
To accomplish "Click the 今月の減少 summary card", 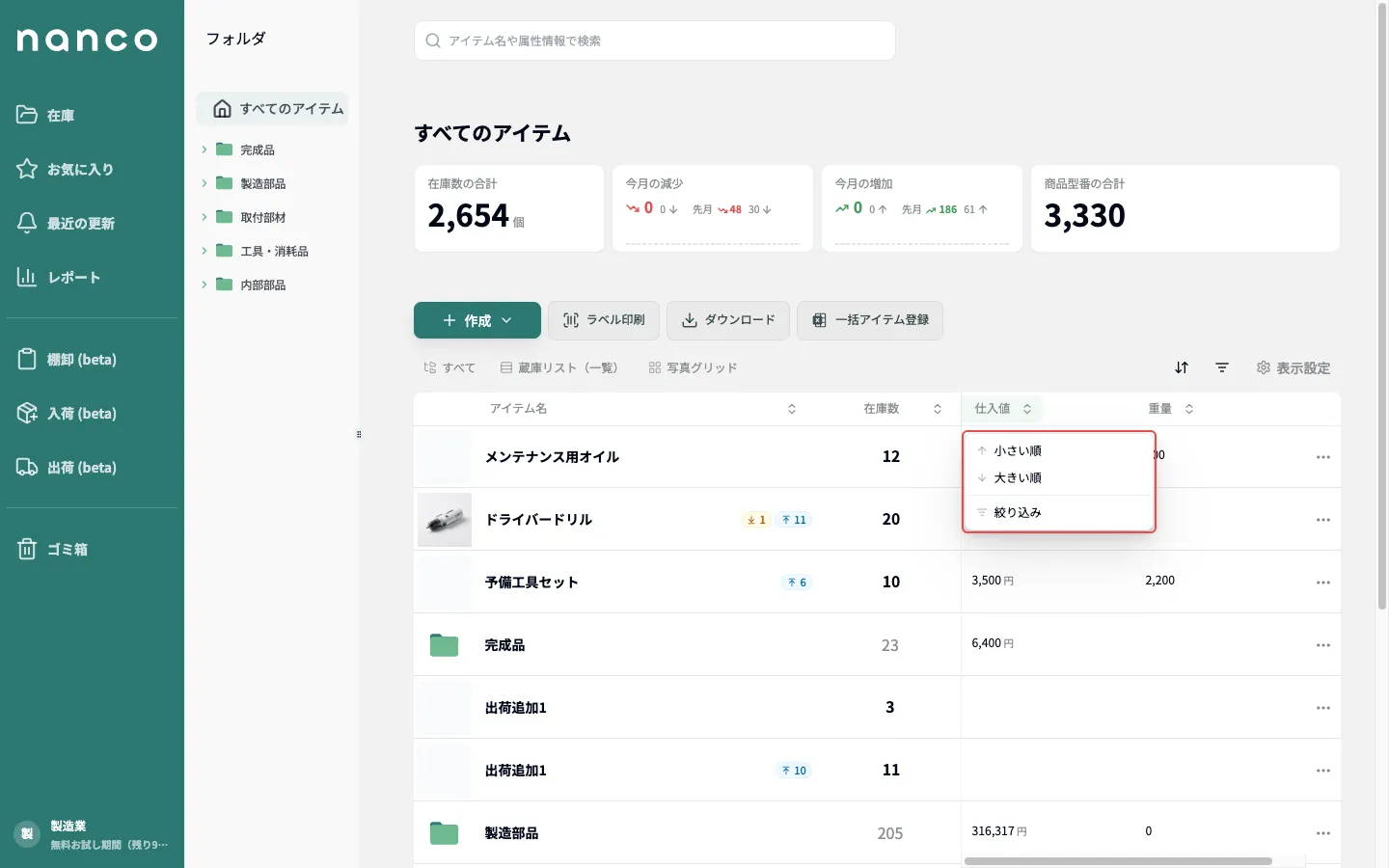I will tap(713, 208).
